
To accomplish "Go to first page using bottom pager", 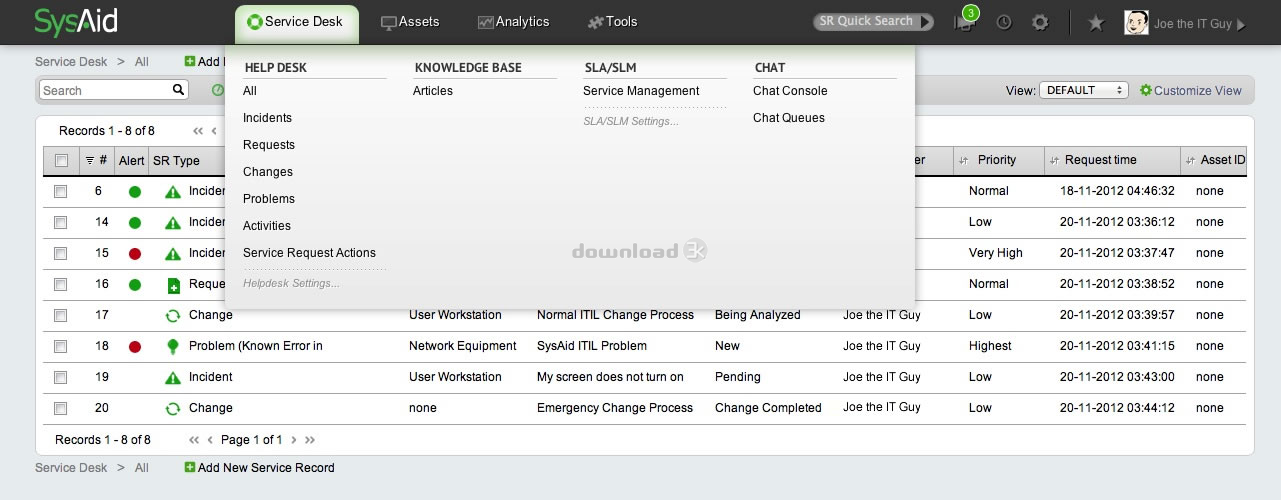I will point(194,440).
